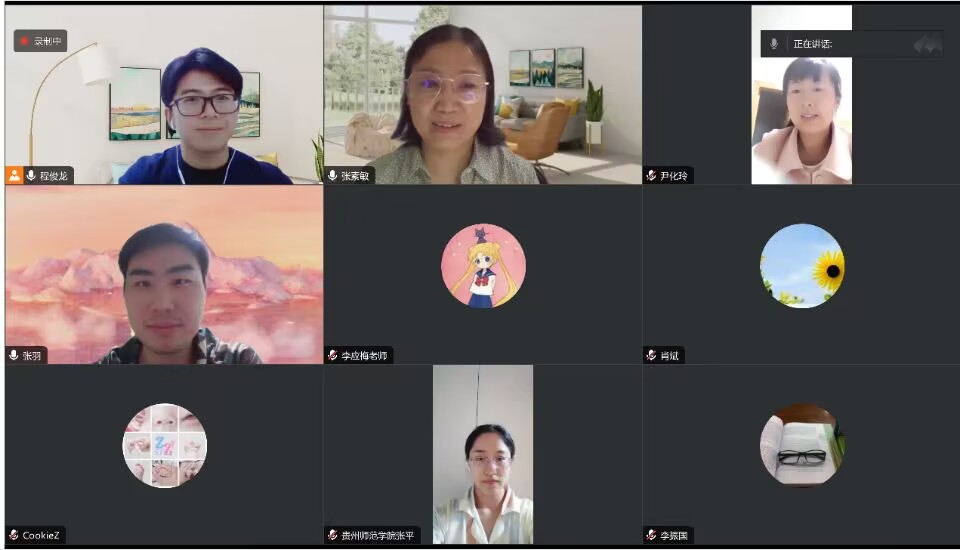The width and height of the screenshot is (960, 550).
Task: Click the muted mic icon beside 李振国
Action: point(651,535)
